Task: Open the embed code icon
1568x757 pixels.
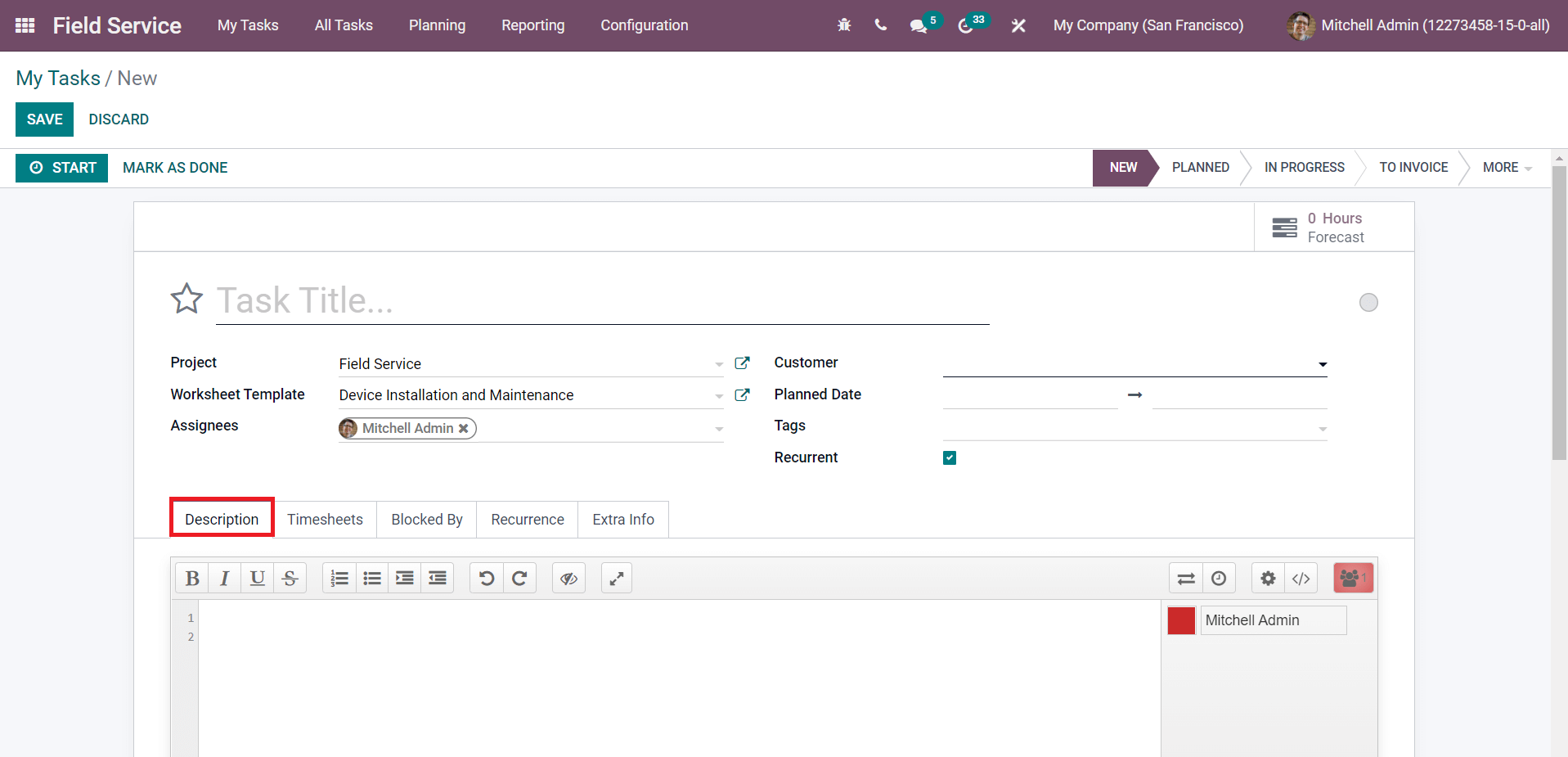Action: (x=1301, y=578)
